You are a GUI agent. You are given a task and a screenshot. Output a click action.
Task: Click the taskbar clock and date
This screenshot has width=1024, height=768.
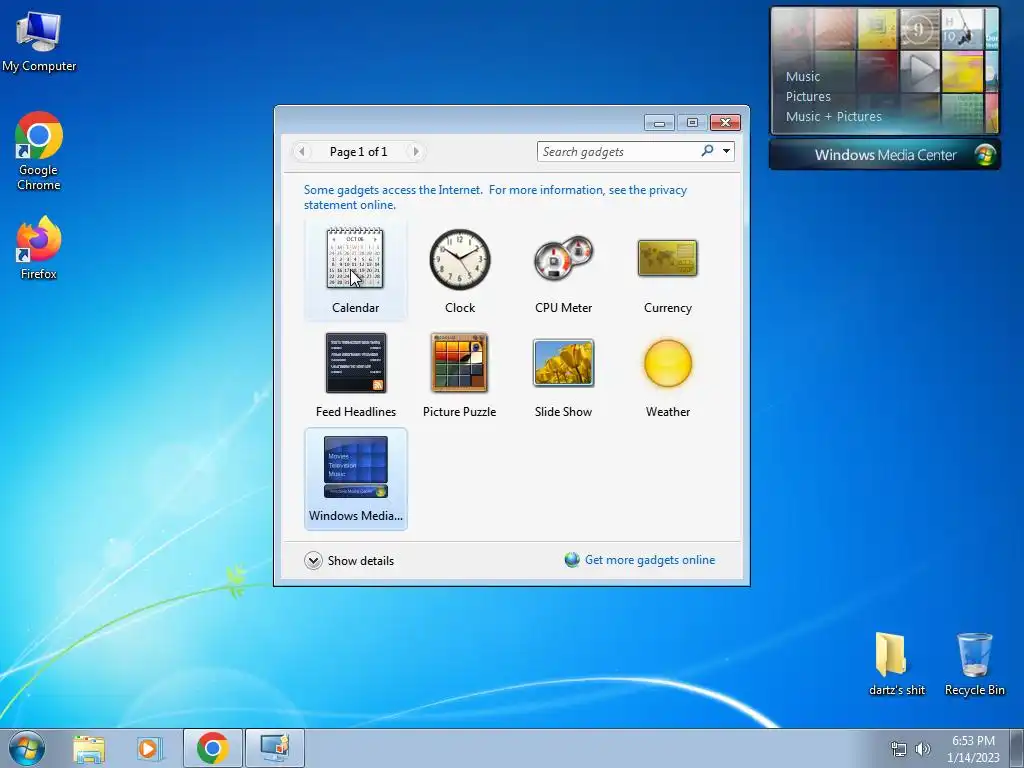(973, 749)
